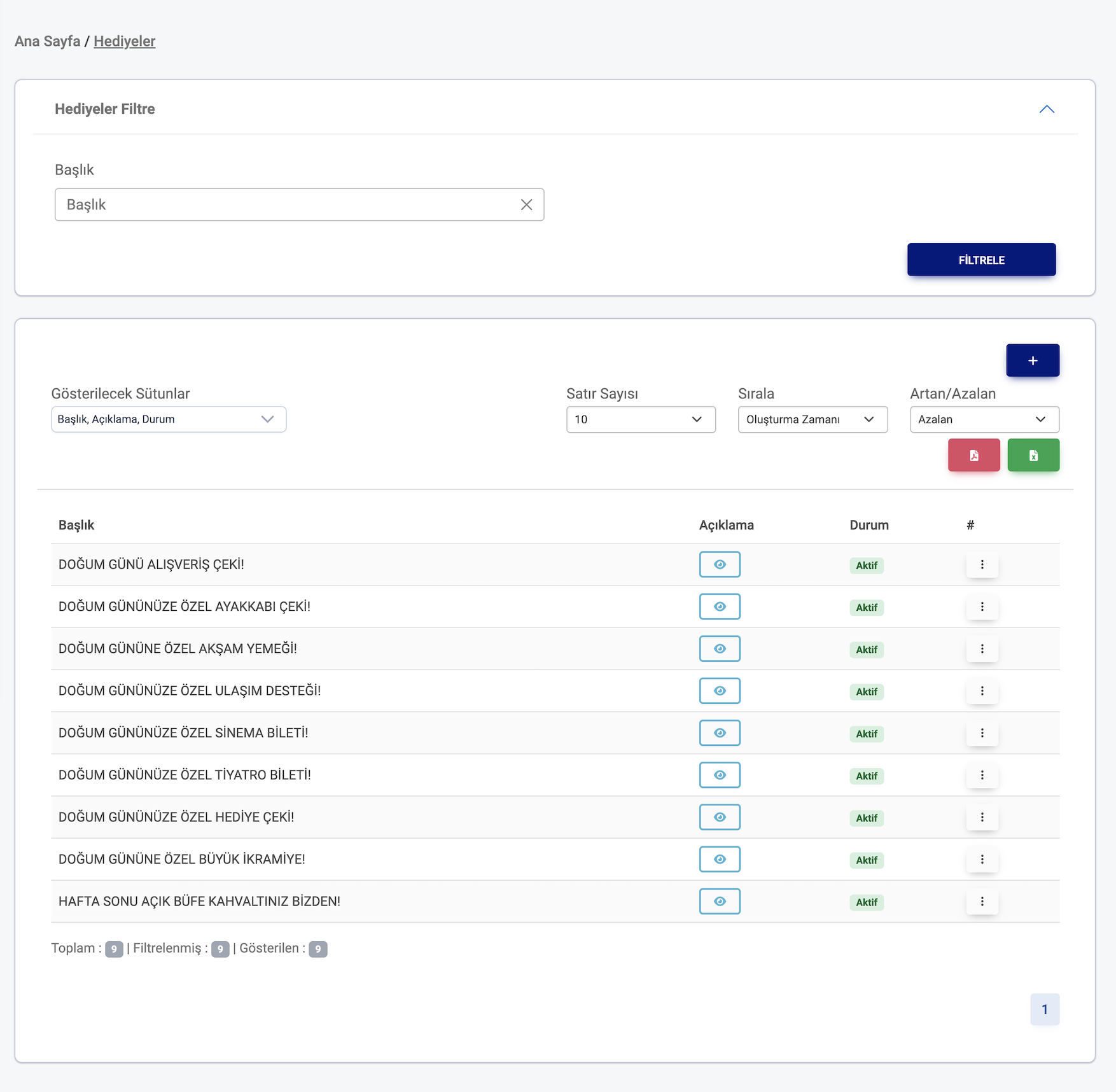The width and height of the screenshot is (1116, 1092).
Task: Export table as Excel file
Action: [1033, 455]
